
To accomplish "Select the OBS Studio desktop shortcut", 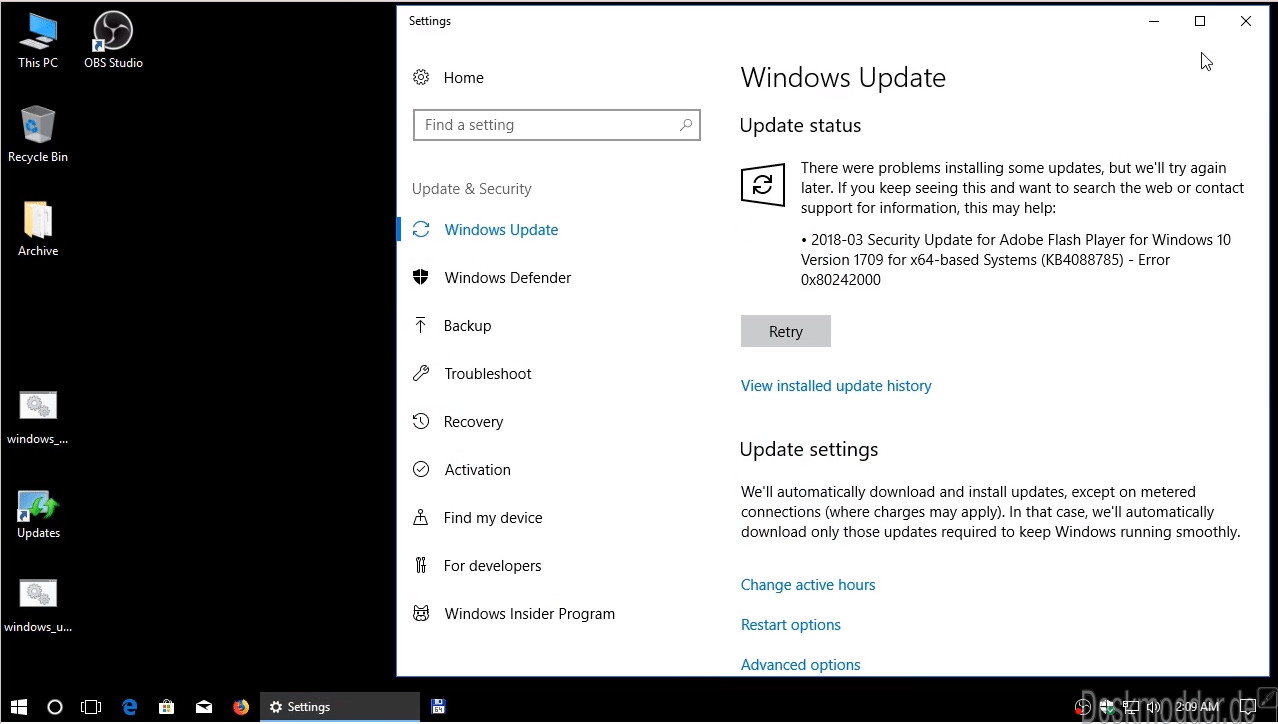I will (113, 41).
